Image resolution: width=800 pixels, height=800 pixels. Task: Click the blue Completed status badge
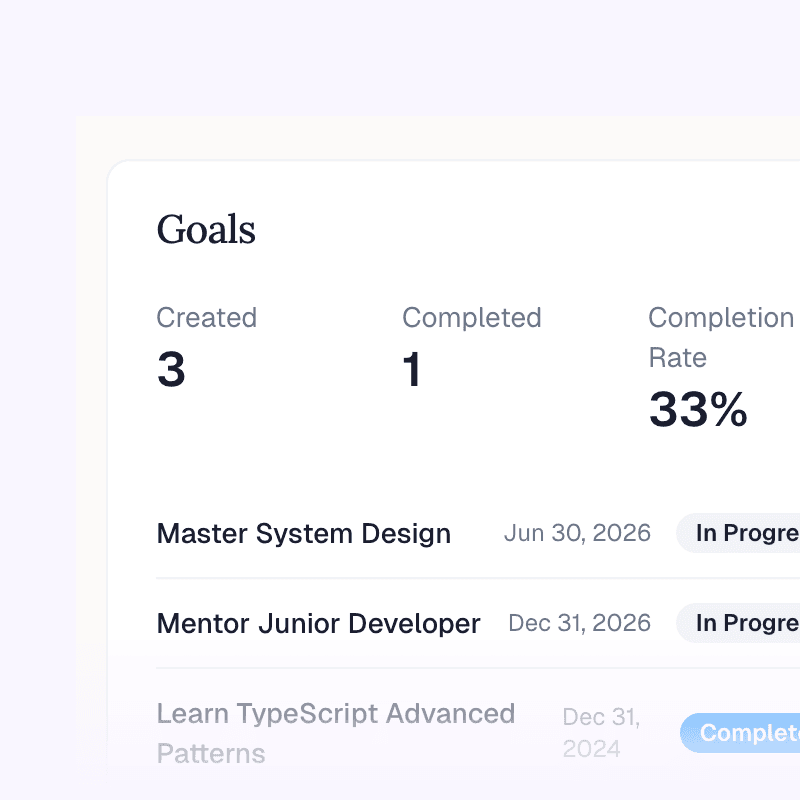(x=745, y=733)
